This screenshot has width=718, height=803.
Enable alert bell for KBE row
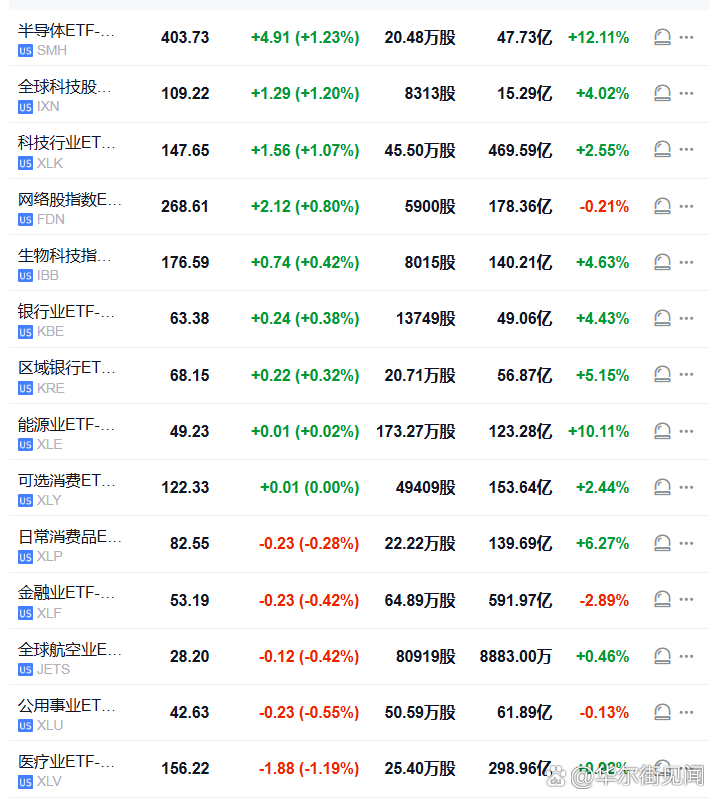click(661, 318)
